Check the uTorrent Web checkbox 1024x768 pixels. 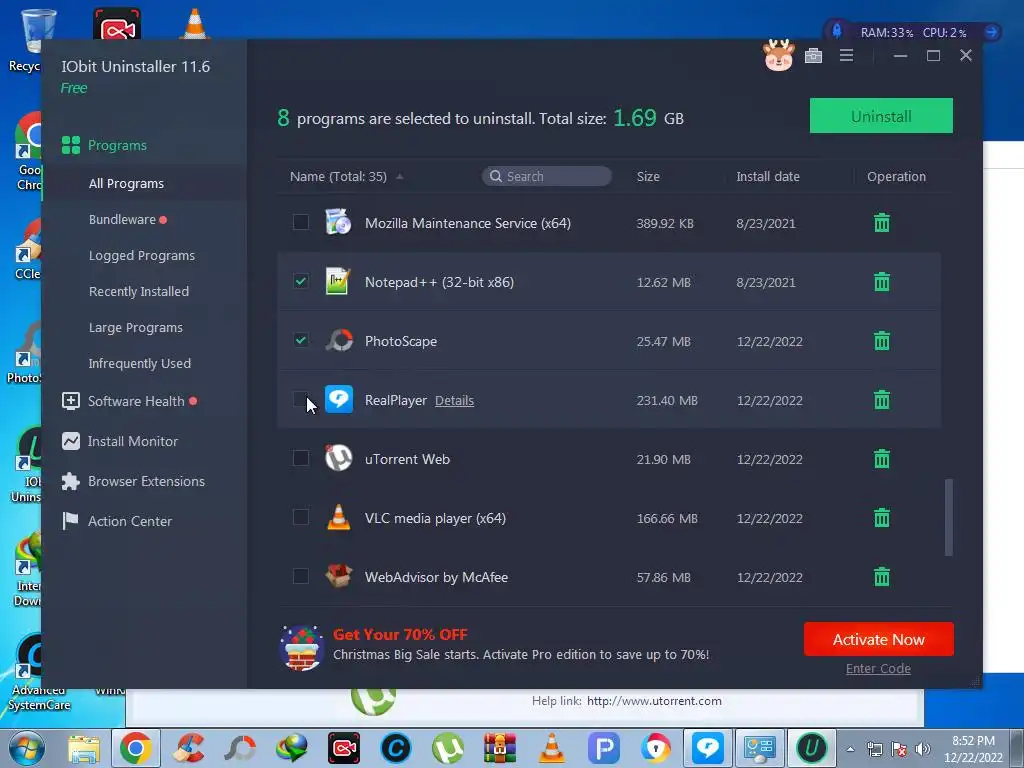click(x=300, y=458)
